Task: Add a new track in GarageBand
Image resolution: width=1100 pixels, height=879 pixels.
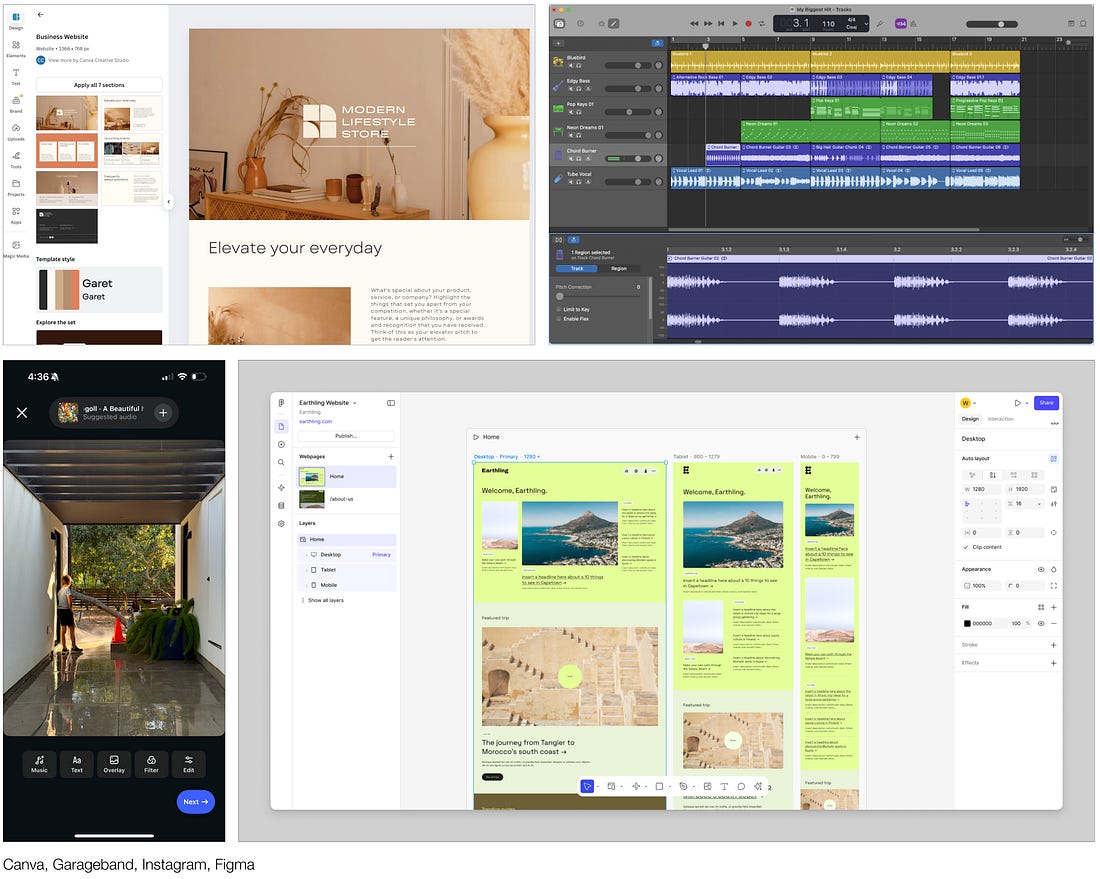Action: (558, 43)
